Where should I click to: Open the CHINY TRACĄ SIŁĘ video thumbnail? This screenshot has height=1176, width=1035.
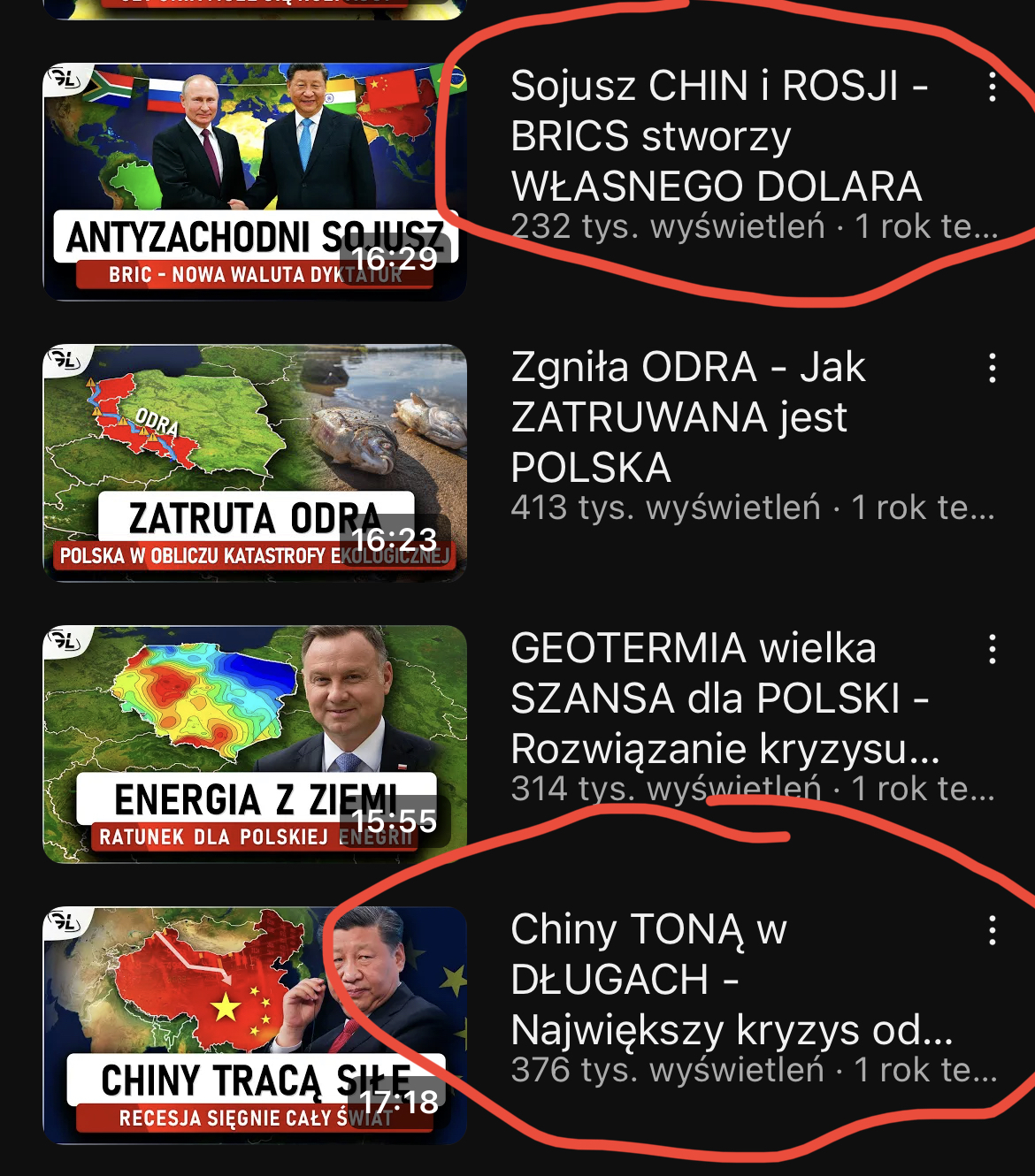(x=255, y=1025)
